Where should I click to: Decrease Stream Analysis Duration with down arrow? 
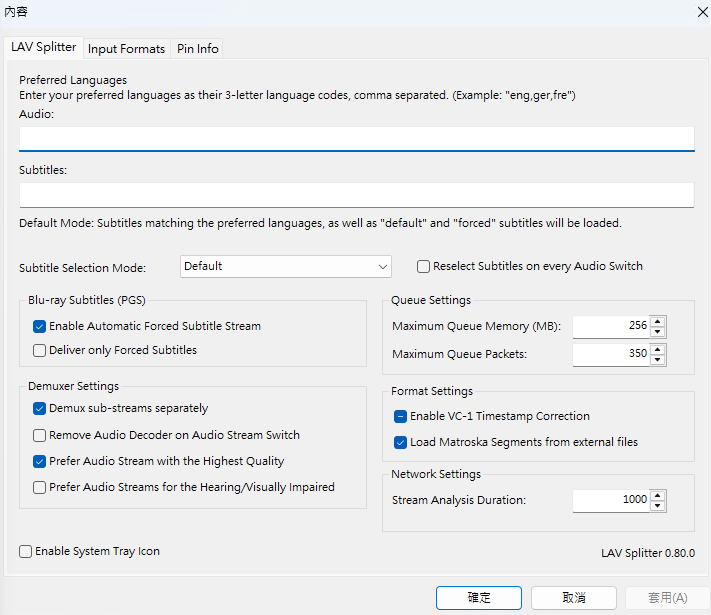click(x=657, y=505)
